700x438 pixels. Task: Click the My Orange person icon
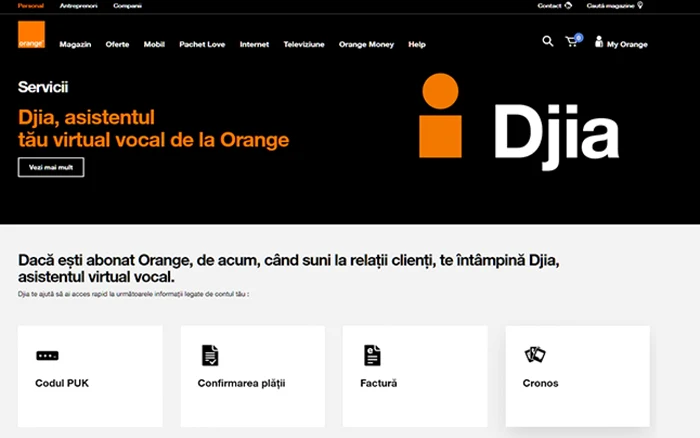click(599, 42)
